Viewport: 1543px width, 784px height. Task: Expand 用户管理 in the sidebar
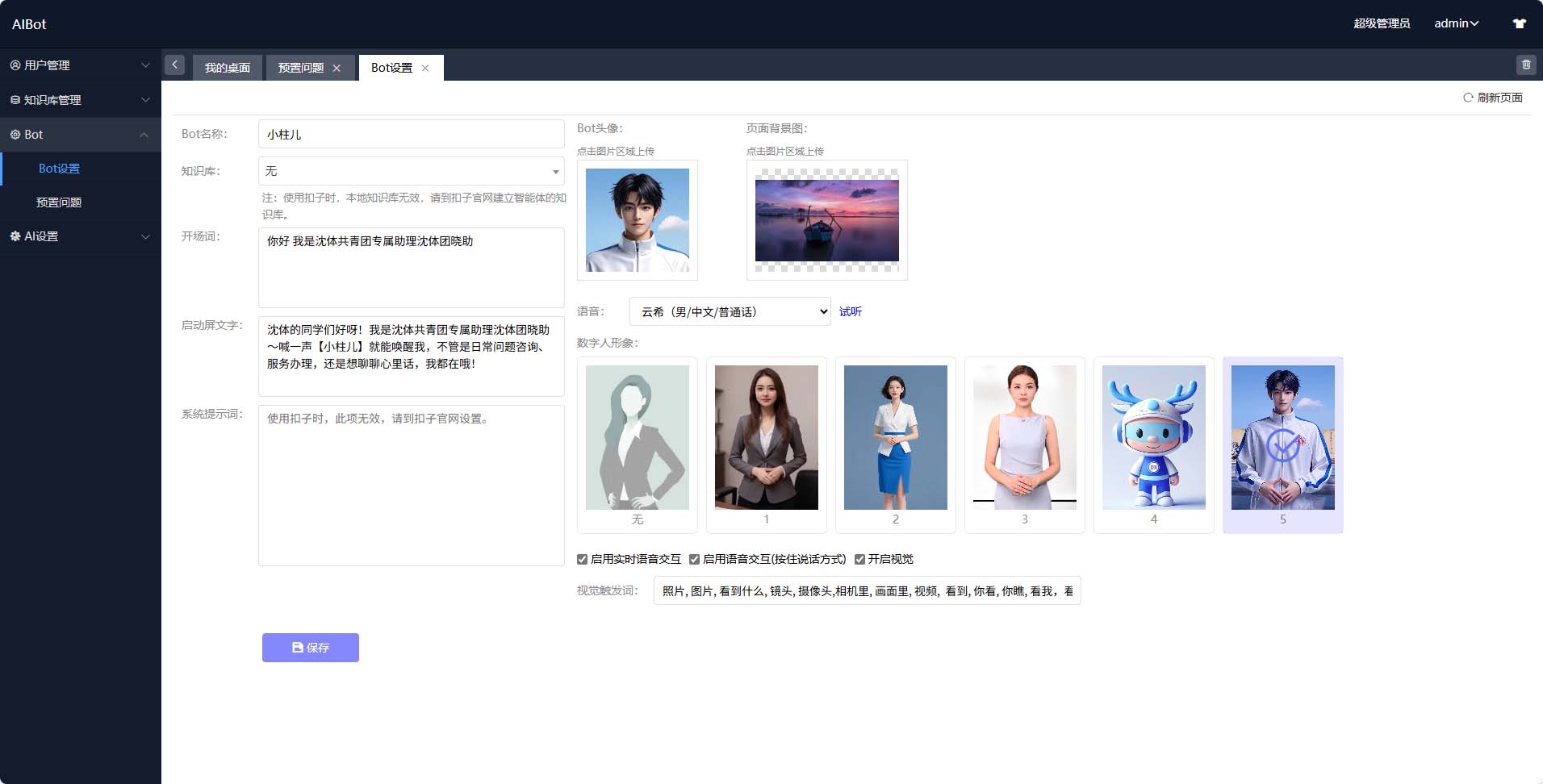pyautogui.click(x=79, y=65)
